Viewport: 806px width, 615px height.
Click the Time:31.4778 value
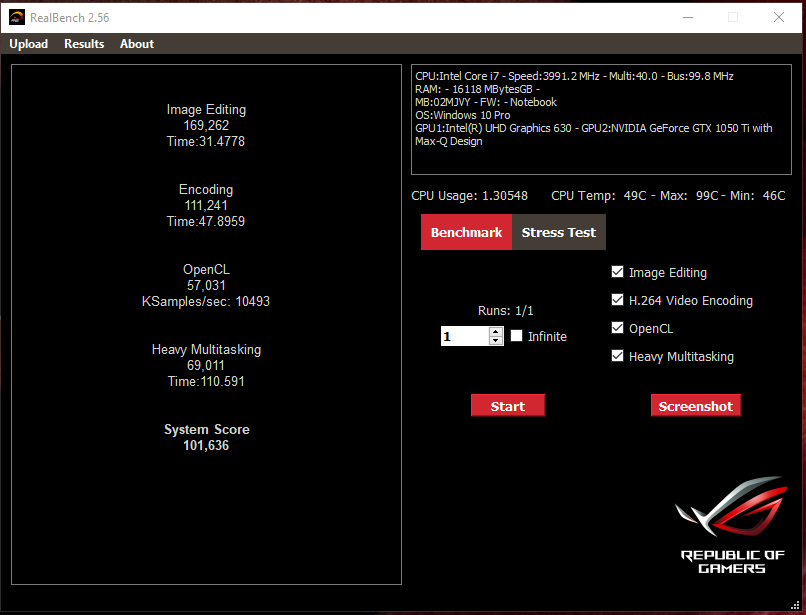[x=206, y=141]
